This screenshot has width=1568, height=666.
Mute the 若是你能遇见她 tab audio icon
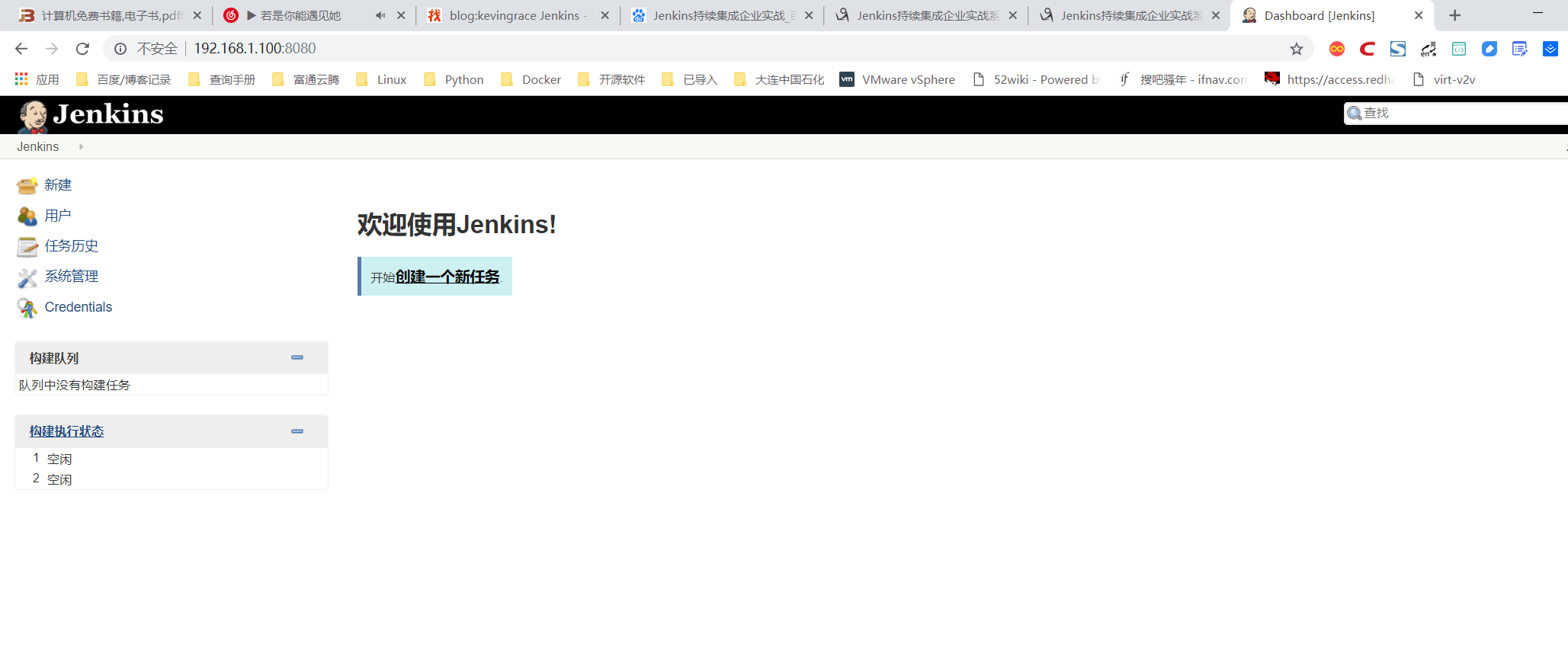380,15
